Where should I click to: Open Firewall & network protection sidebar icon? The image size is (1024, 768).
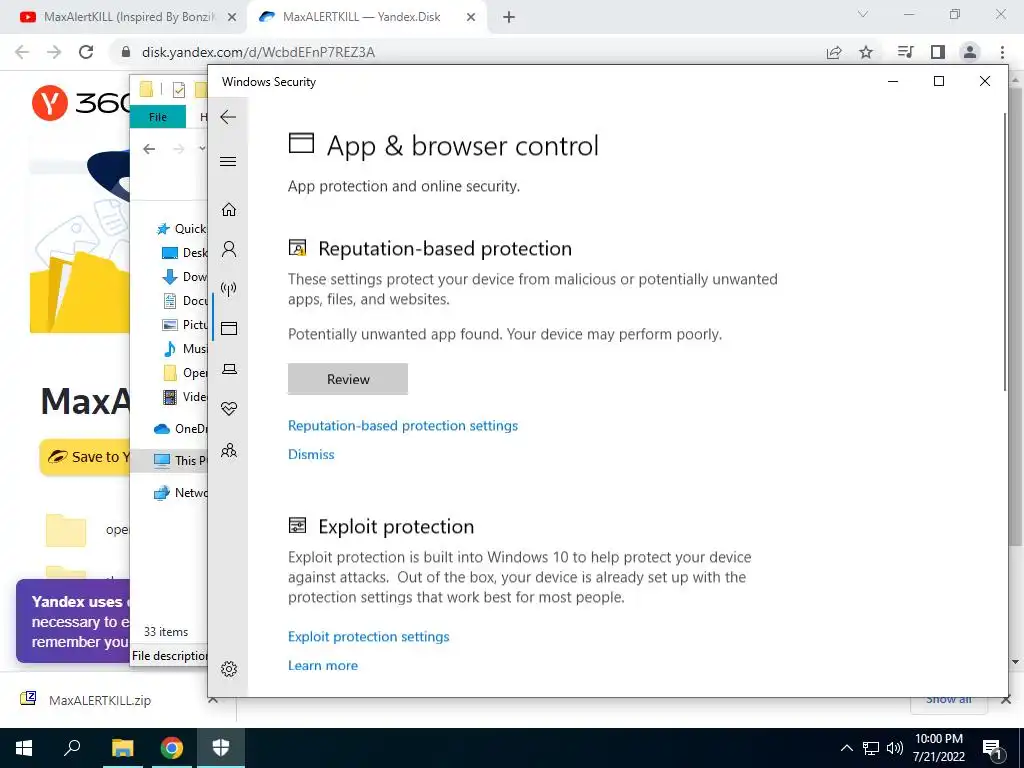point(229,288)
